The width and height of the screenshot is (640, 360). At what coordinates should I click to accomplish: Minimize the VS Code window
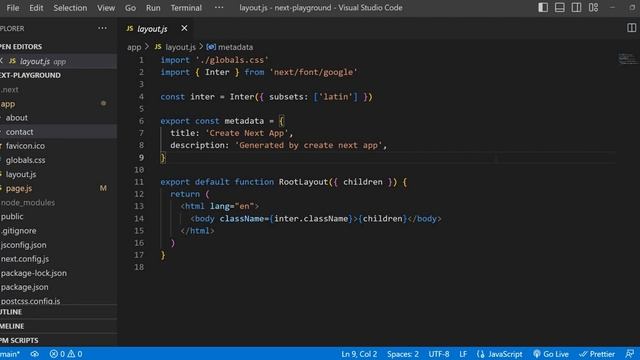click(x=612, y=7)
